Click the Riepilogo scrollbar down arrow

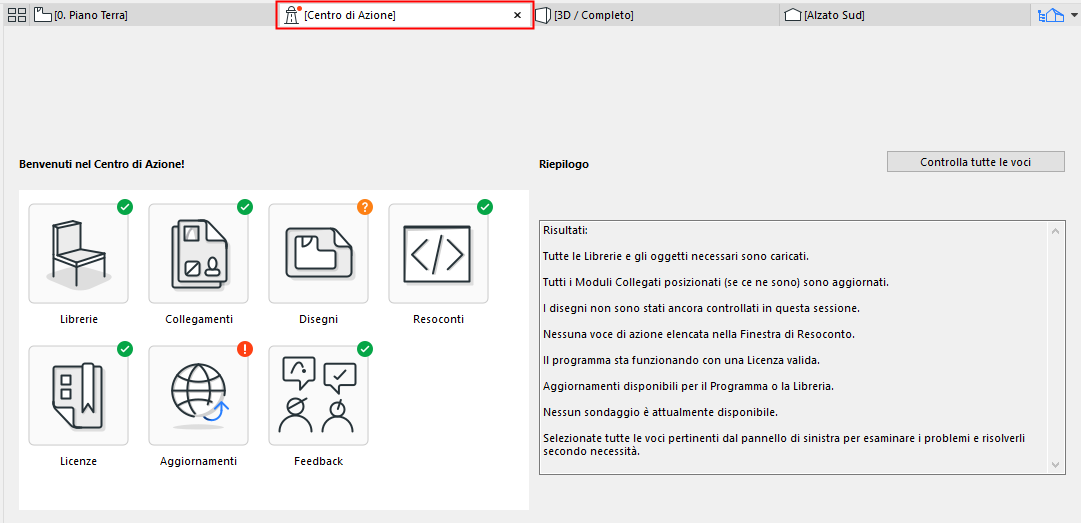(x=1055, y=465)
